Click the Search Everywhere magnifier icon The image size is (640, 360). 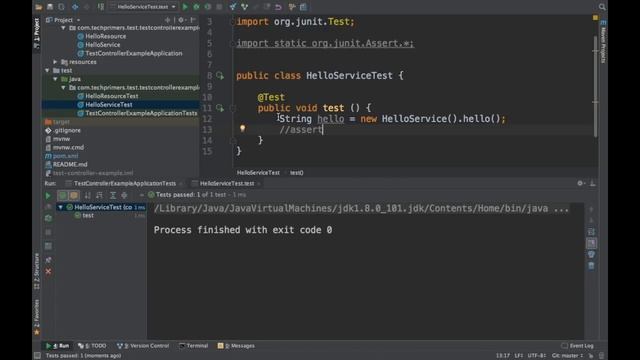(602, 7)
